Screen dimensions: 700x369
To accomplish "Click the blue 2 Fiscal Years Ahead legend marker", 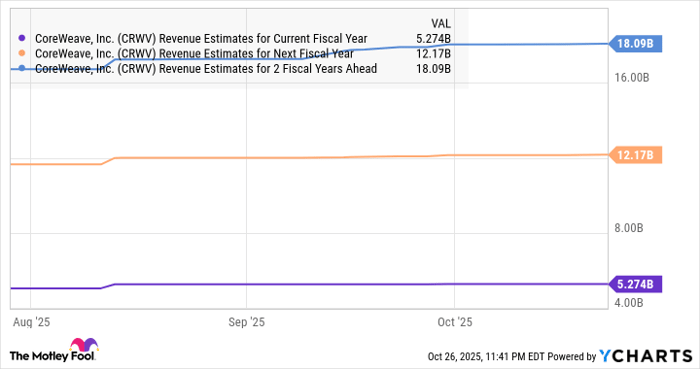I will (x=21, y=68).
